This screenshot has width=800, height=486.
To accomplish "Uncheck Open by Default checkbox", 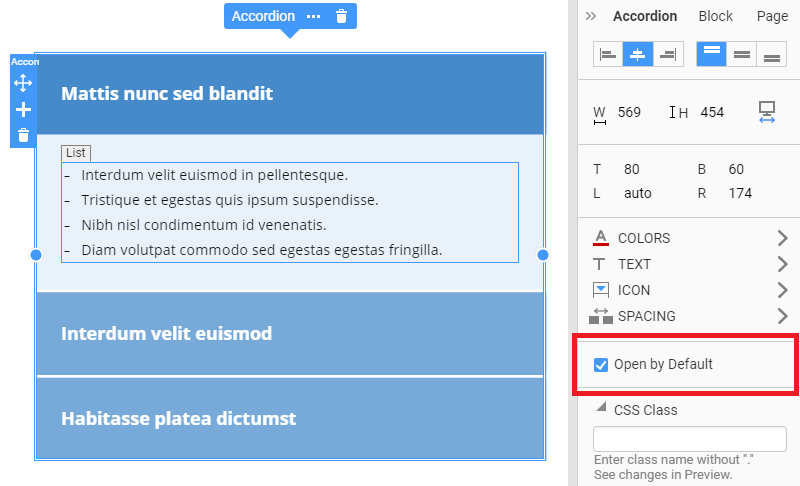I will 601,365.
